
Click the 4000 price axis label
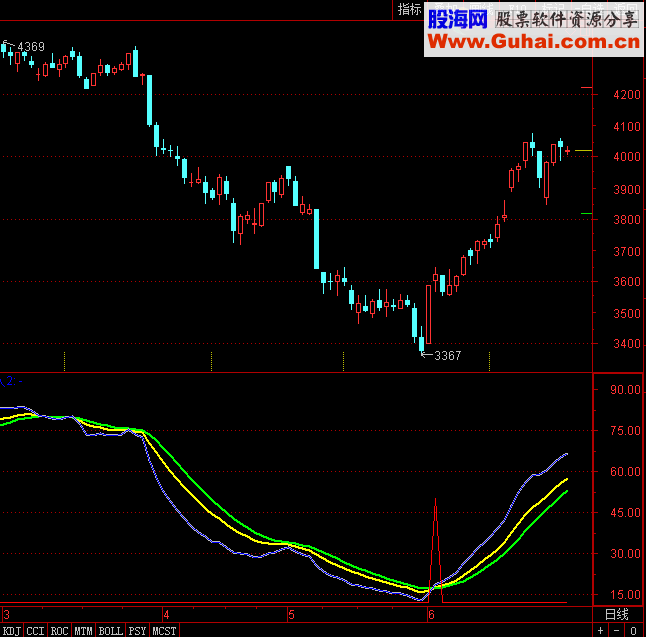(627, 157)
